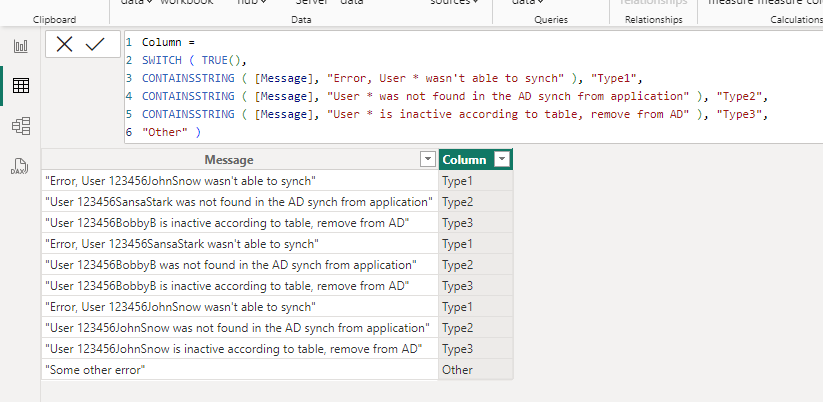Select the JohnSnow was not found message
Image resolution: width=823 pixels, height=402 pixels.
click(x=240, y=327)
